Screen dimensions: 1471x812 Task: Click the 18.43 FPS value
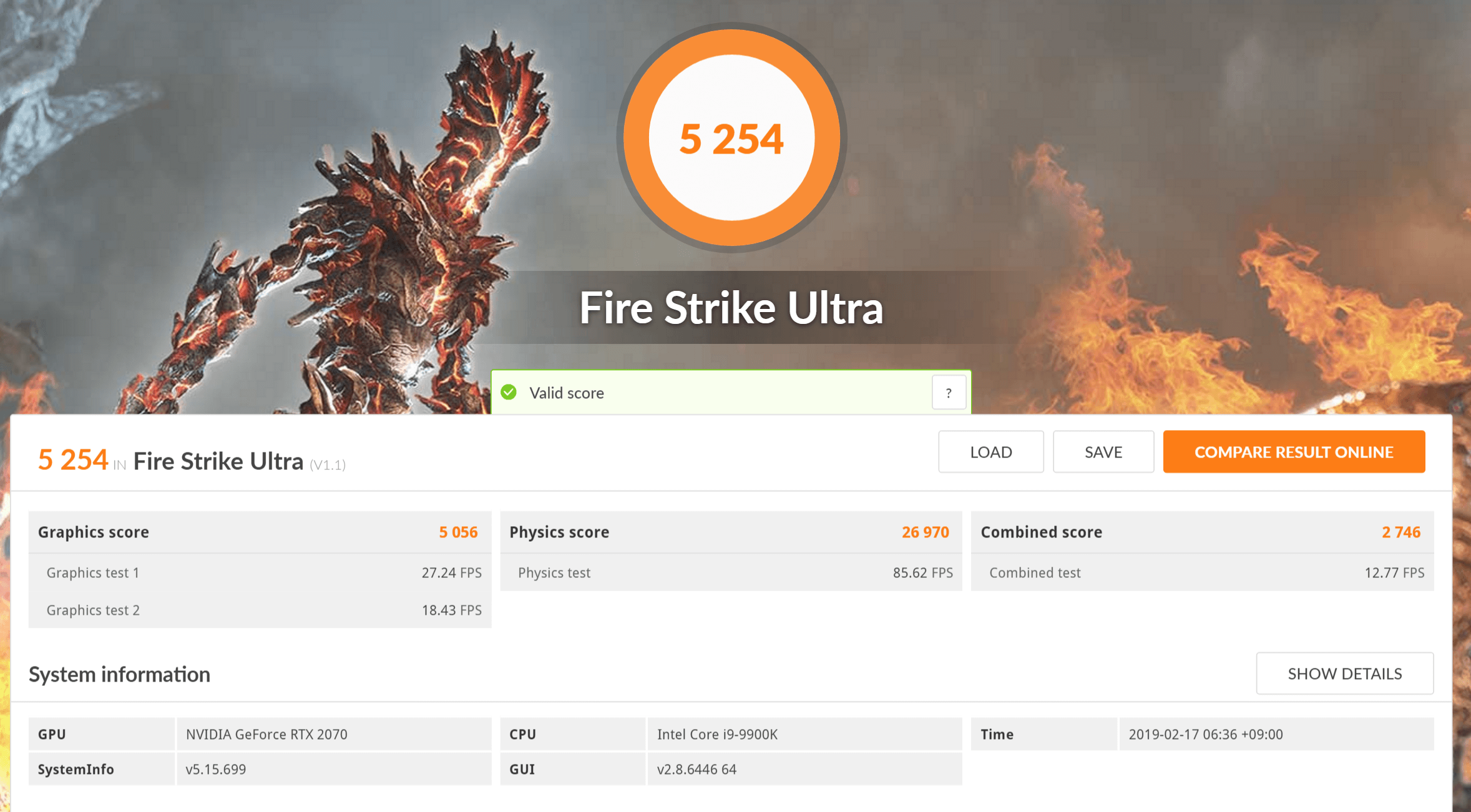coord(451,610)
